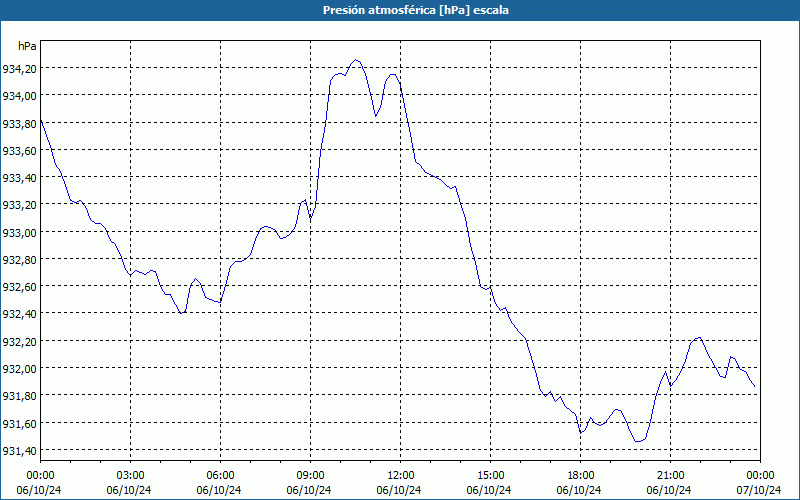
Task: Click the hPa unit label
Action: (x=27, y=46)
